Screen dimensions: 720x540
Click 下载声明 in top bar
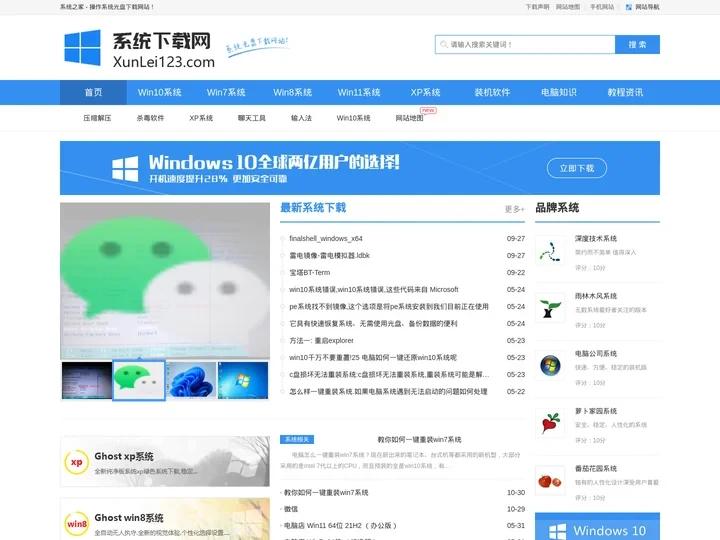click(537, 7)
